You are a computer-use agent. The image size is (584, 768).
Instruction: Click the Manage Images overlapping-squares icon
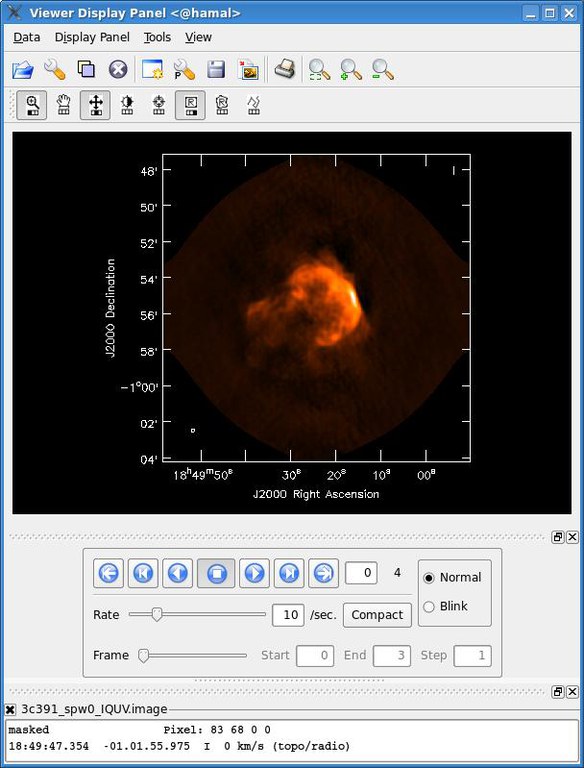coord(86,69)
